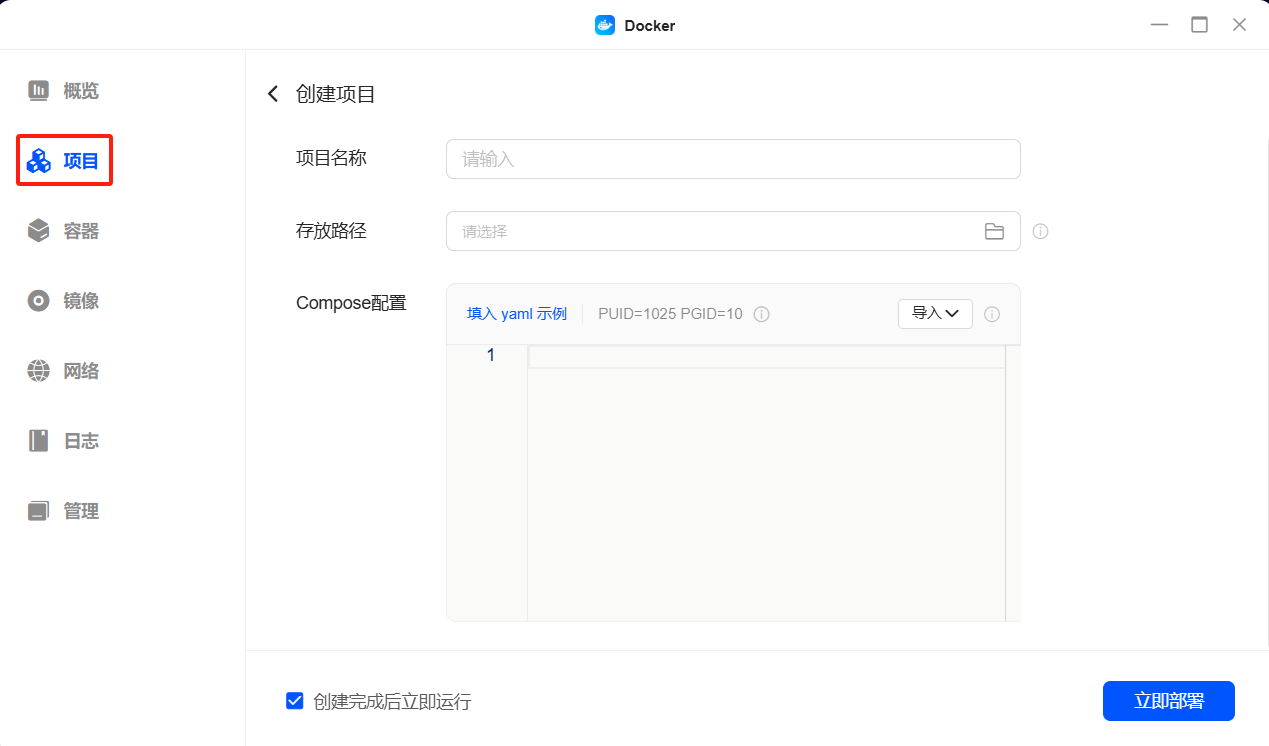This screenshot has height=746, width=1269.
Task: Click info icon next to PUID=1025 PGID=10
Action: tap(761, 314)
